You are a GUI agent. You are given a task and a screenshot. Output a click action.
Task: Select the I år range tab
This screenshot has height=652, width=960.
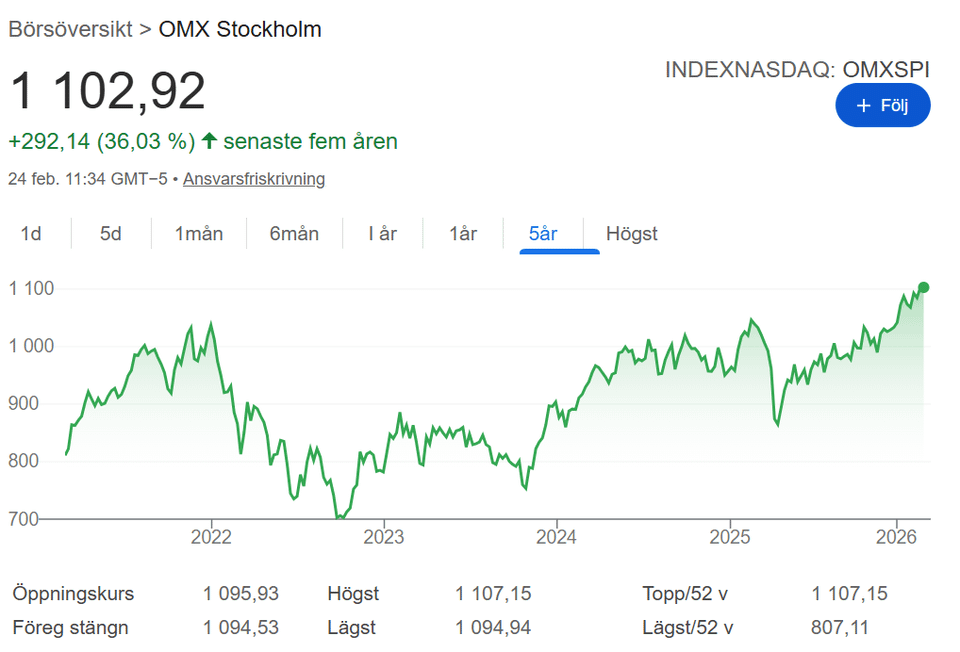383,234
